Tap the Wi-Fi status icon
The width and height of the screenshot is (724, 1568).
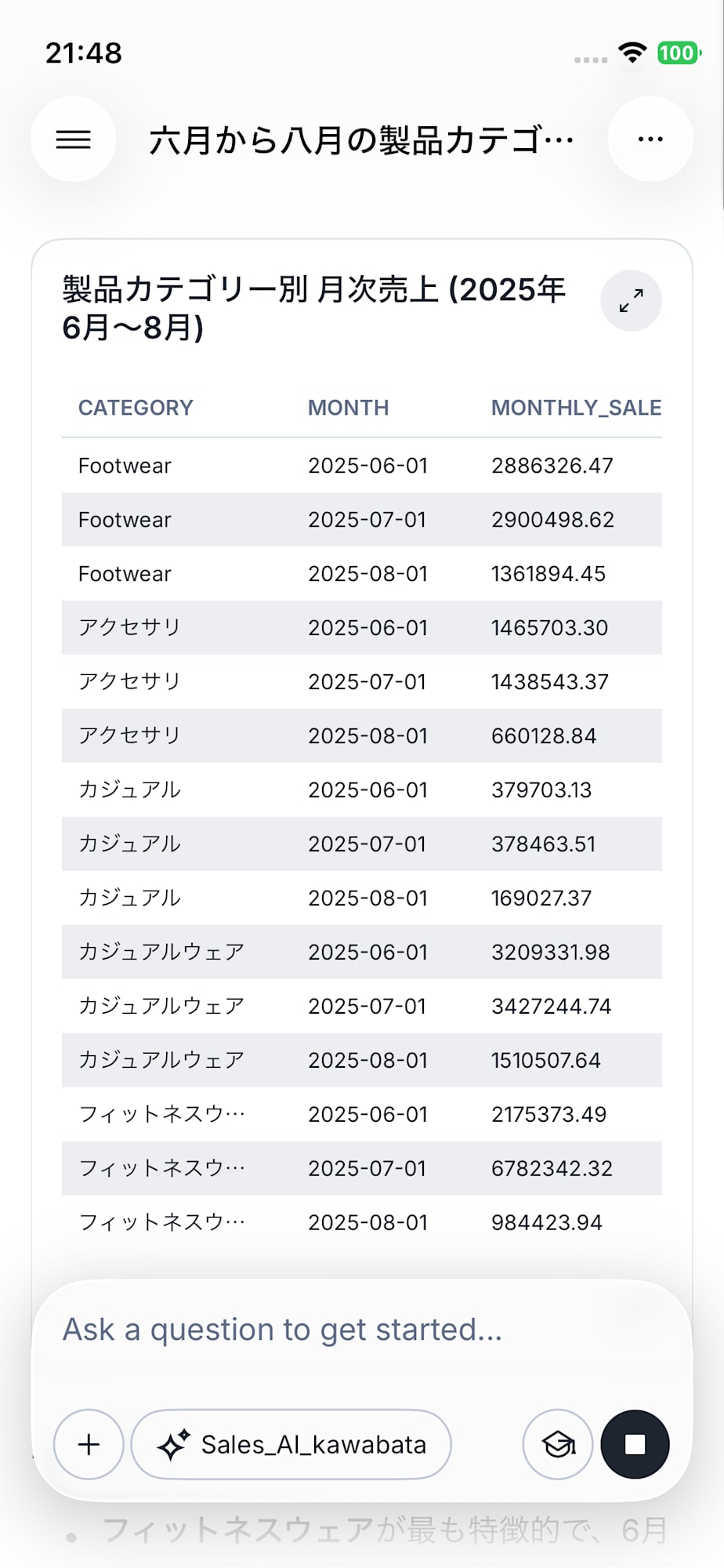632,53
